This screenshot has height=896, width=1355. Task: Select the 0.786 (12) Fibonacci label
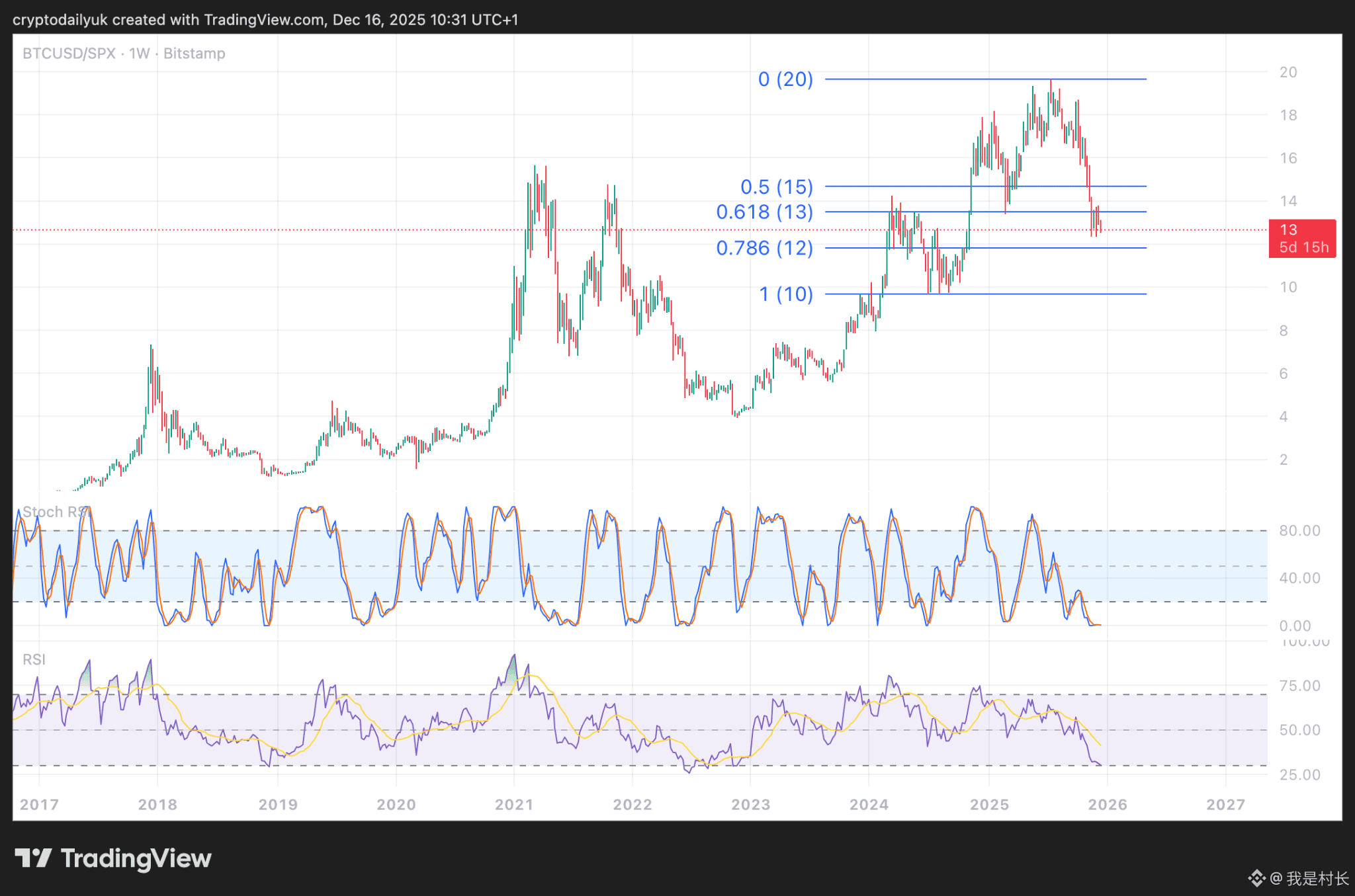point(764,248)
